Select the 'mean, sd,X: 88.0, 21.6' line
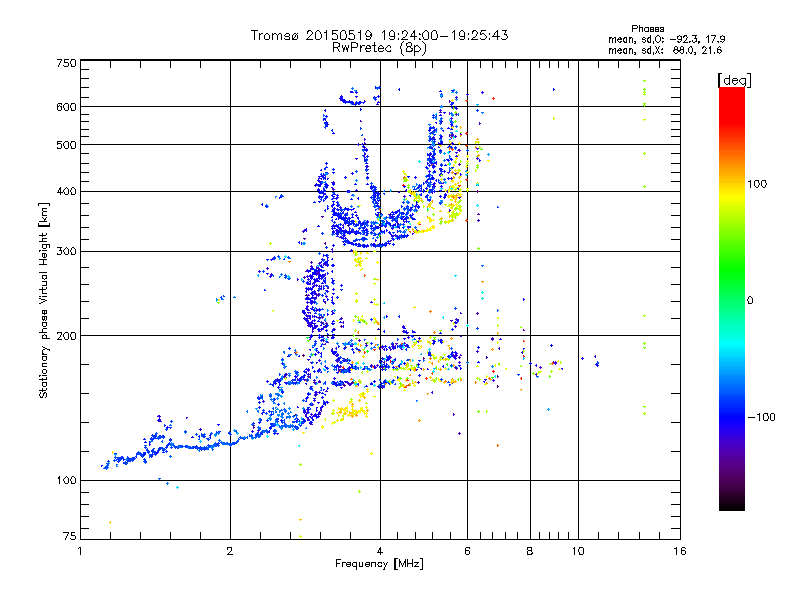This screenshot has height=600, width=800. pos(665,50)
